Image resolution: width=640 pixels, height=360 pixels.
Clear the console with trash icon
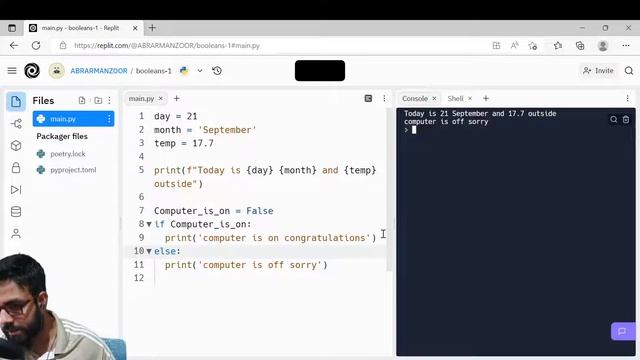626,119
